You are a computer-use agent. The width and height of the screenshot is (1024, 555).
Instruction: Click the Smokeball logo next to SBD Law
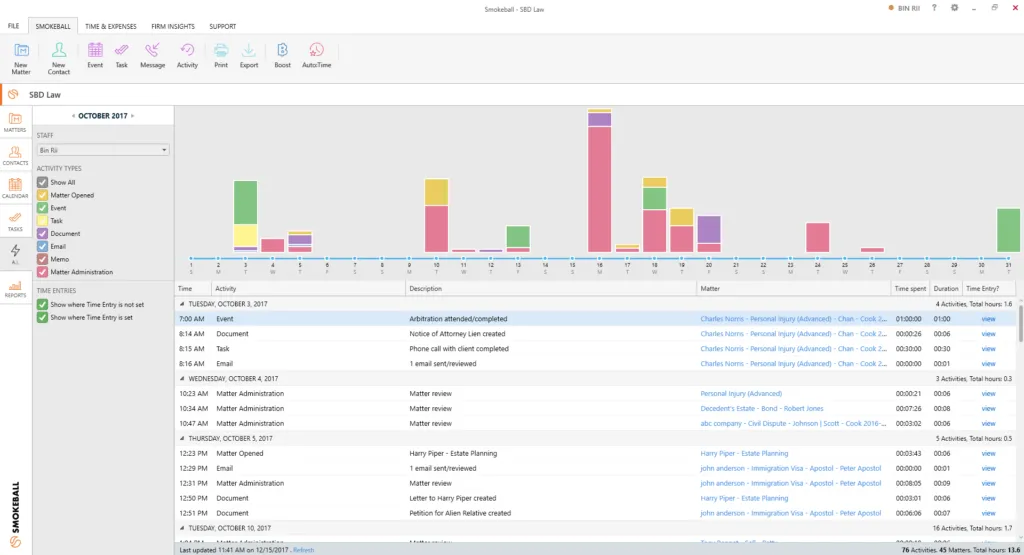pos(13,95)
